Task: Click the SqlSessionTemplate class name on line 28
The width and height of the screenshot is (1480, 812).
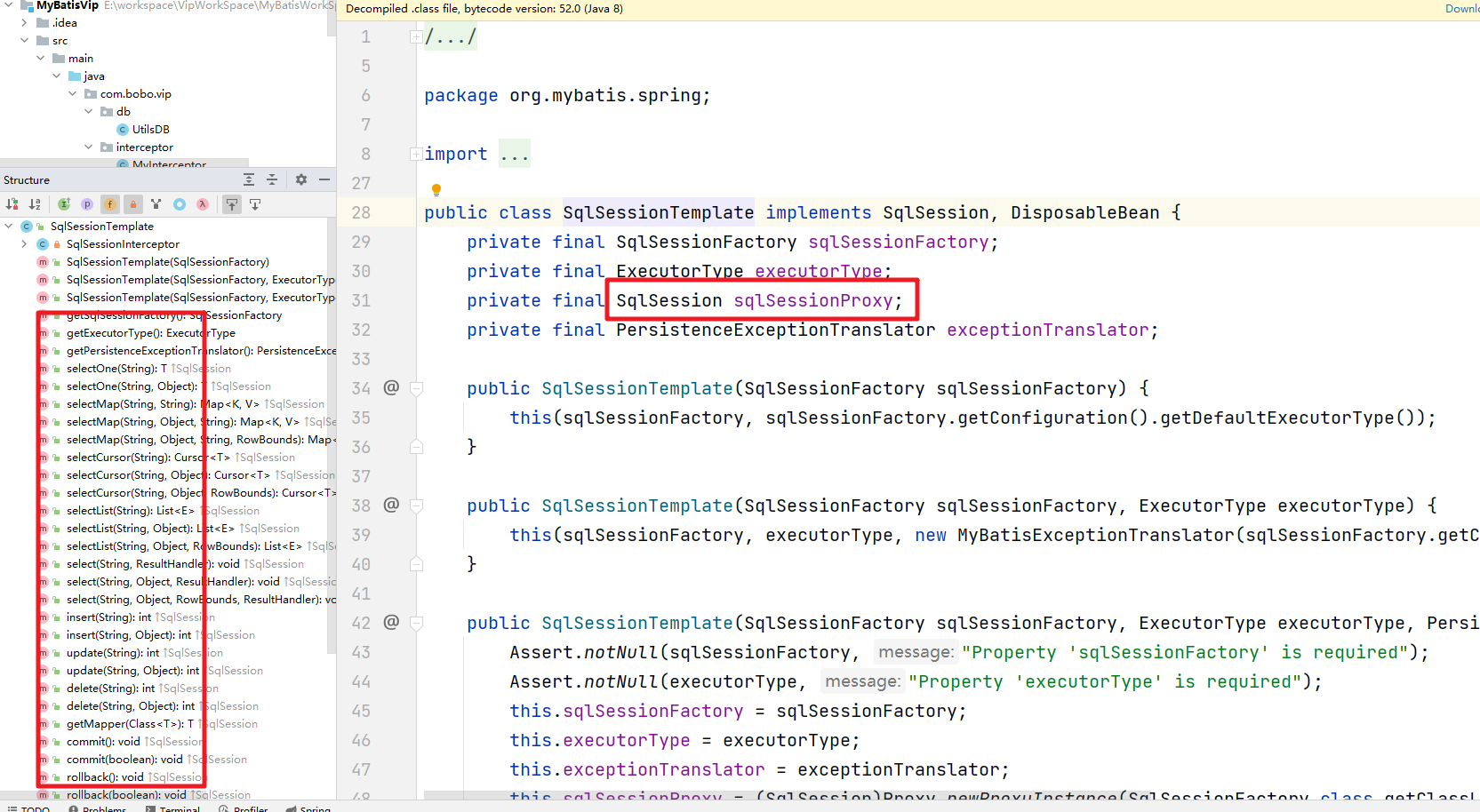Action: pos(658,212)
